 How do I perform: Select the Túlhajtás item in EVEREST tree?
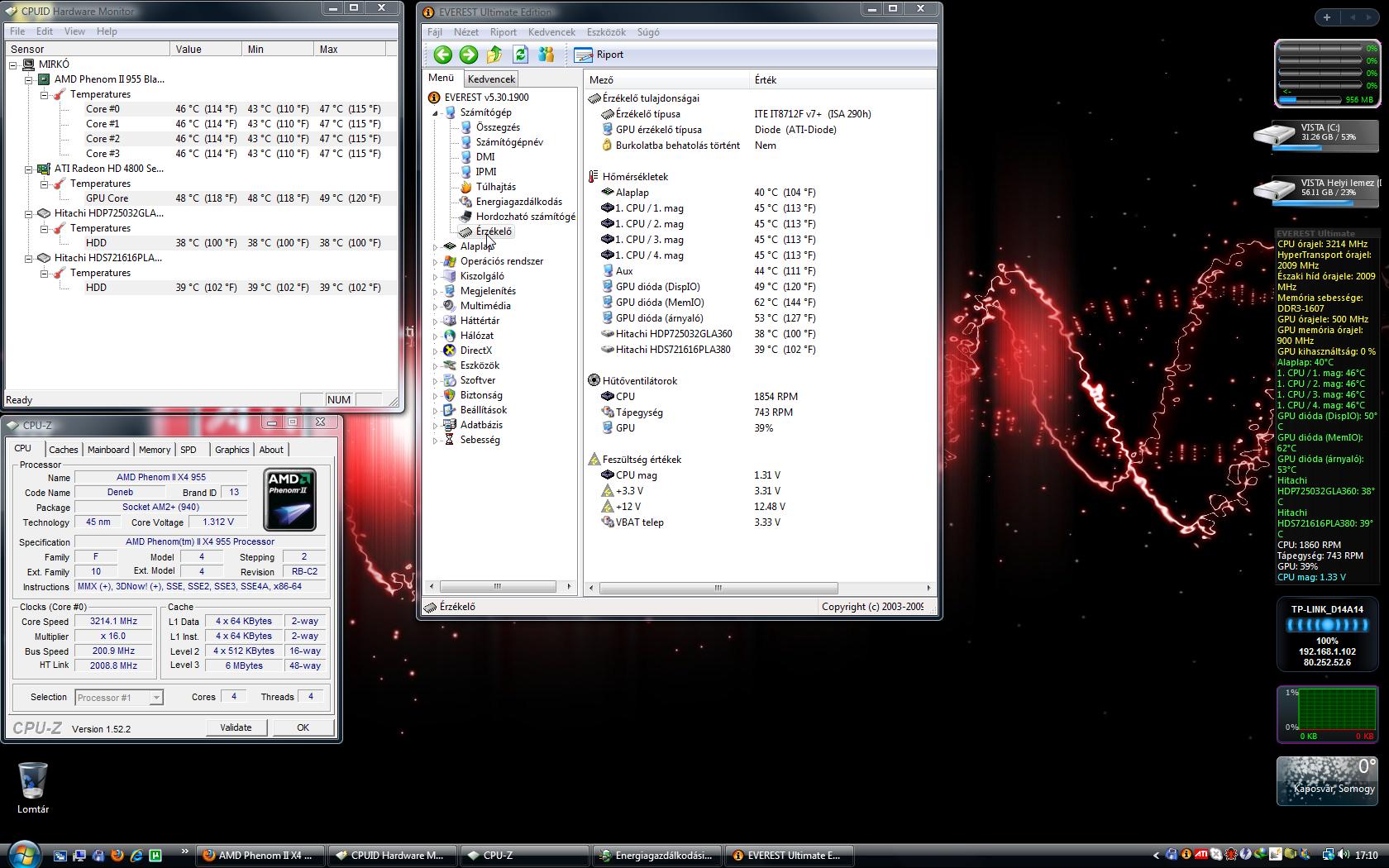495,187
